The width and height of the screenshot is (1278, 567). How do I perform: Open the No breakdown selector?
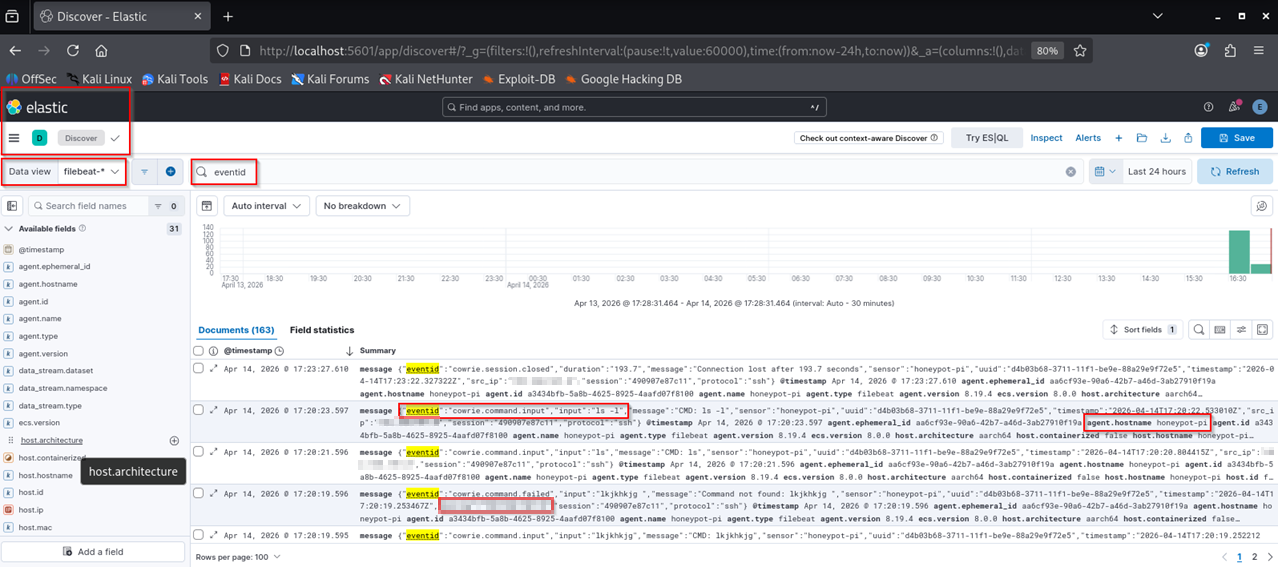tap(362, 206)
